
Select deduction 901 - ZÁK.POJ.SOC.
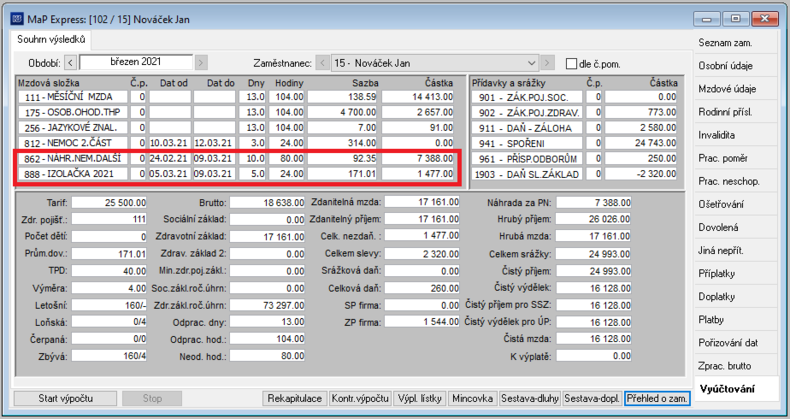574,97
